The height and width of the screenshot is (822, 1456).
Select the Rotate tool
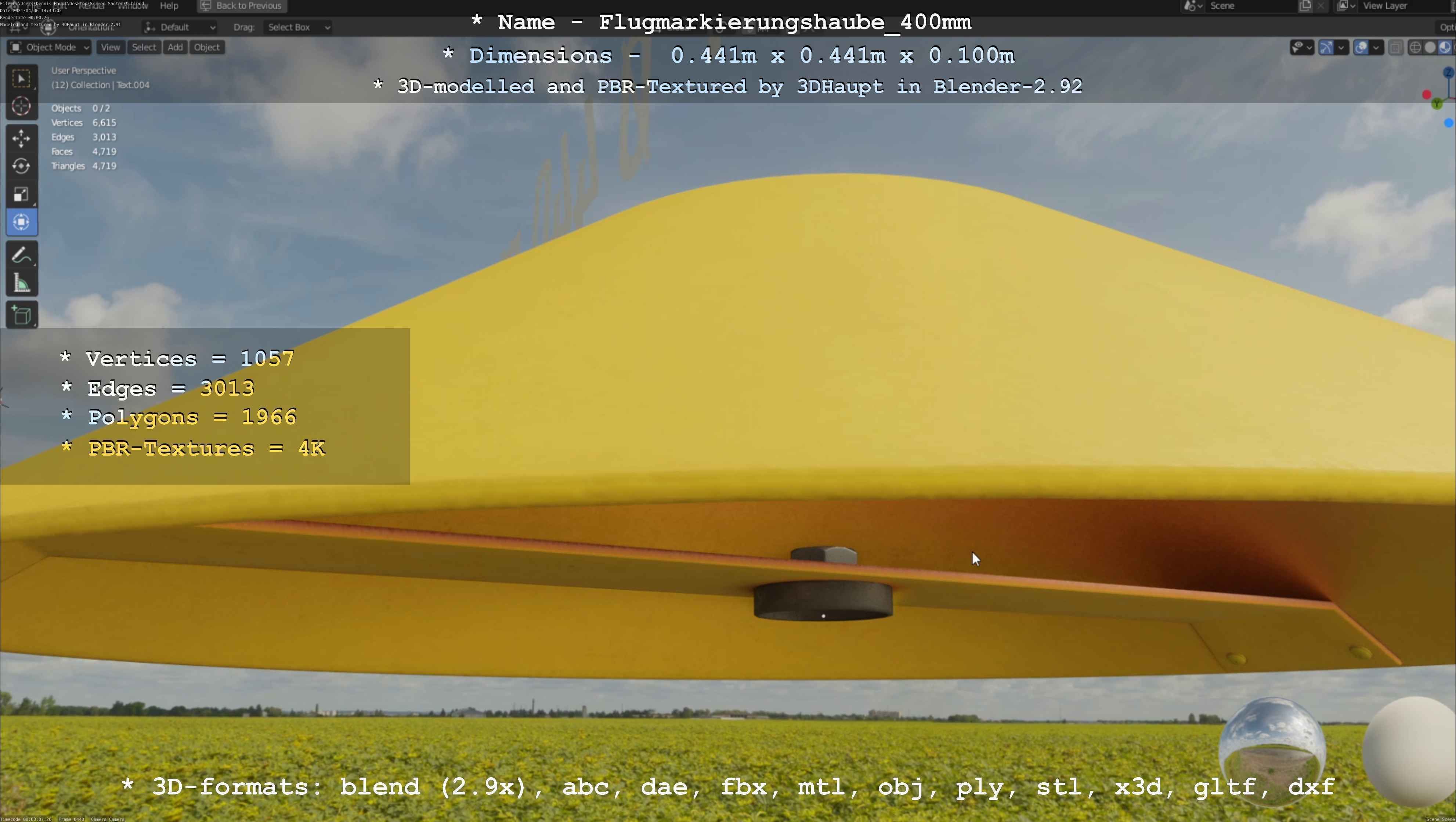pos(21,166)
